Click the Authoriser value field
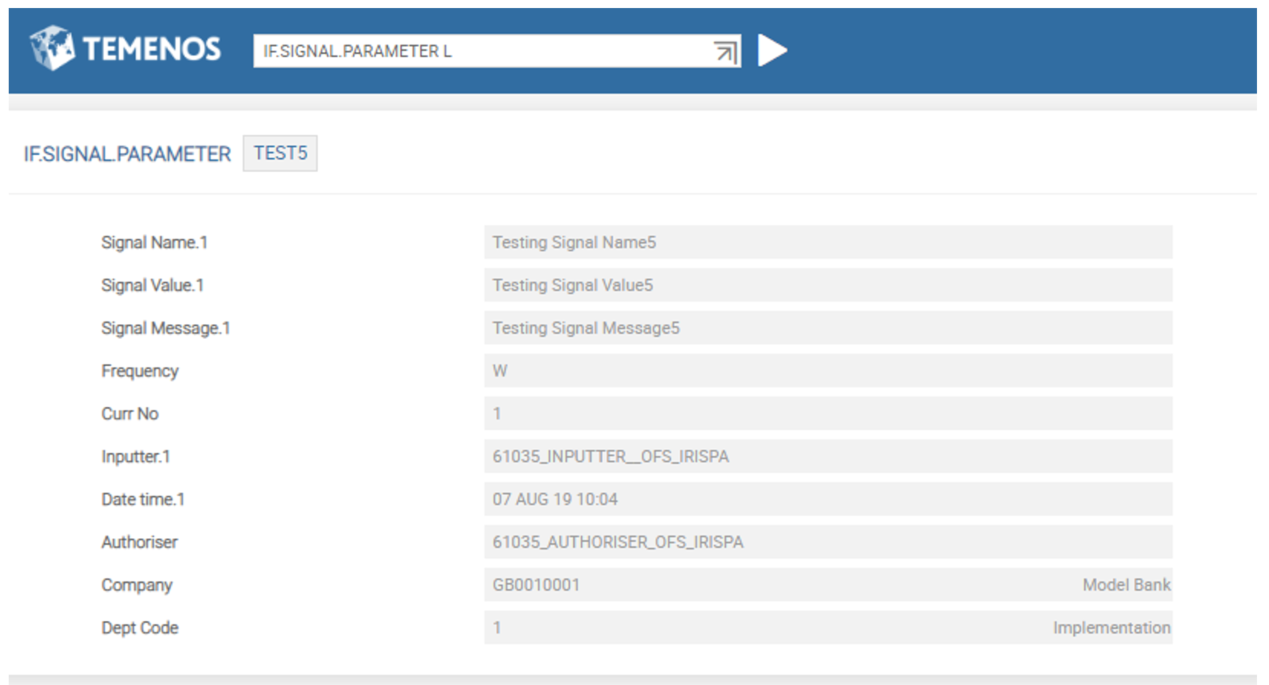Screen dimensions: 1269x685 point(827,542)
